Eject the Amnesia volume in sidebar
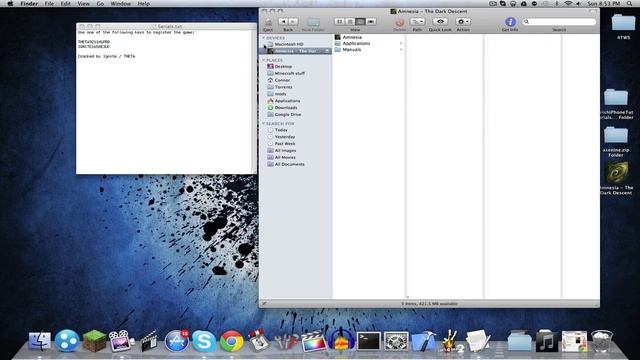 click(x=327, y=51)
